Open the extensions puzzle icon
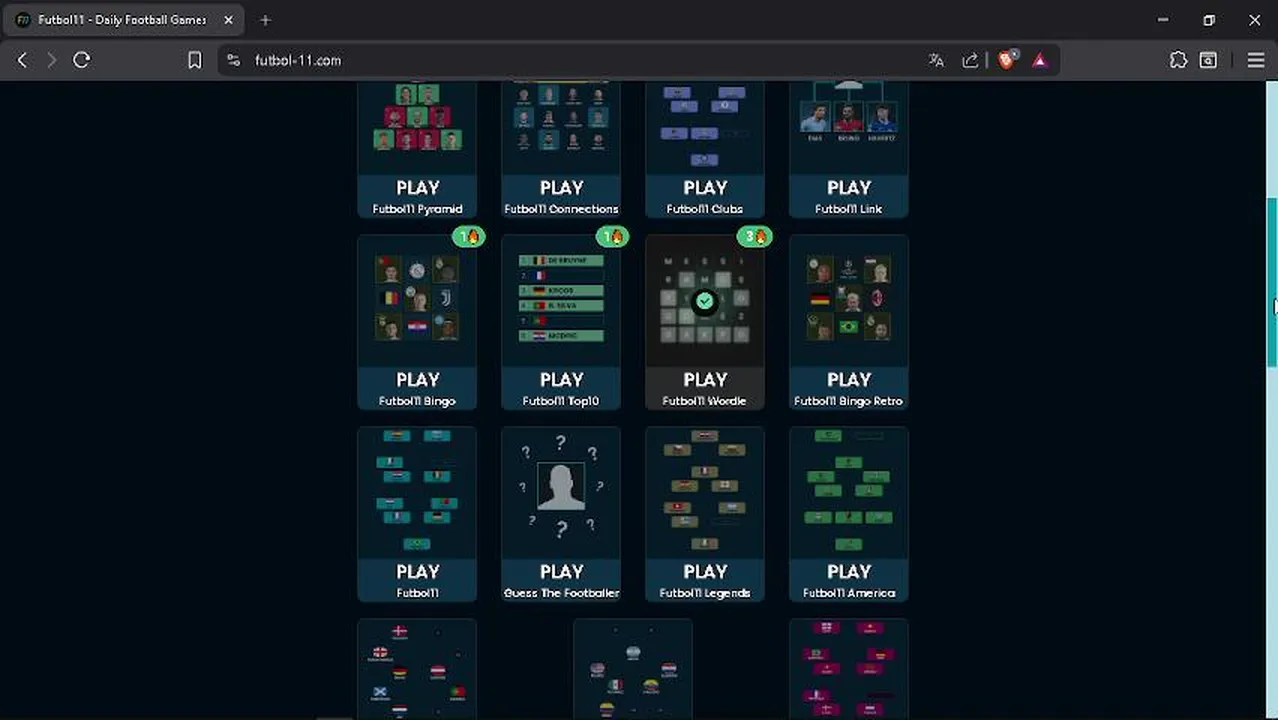 pos(1179,60)
